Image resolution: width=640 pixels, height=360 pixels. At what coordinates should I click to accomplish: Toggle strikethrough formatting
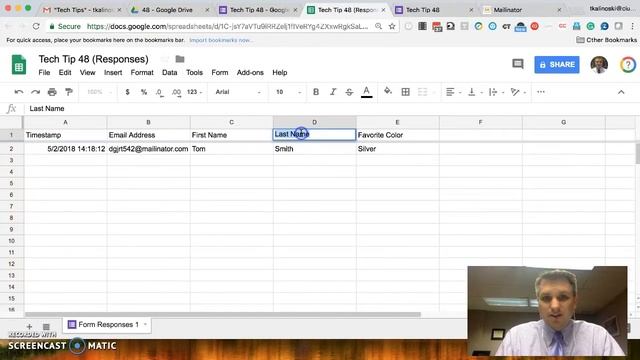(349, 92)
